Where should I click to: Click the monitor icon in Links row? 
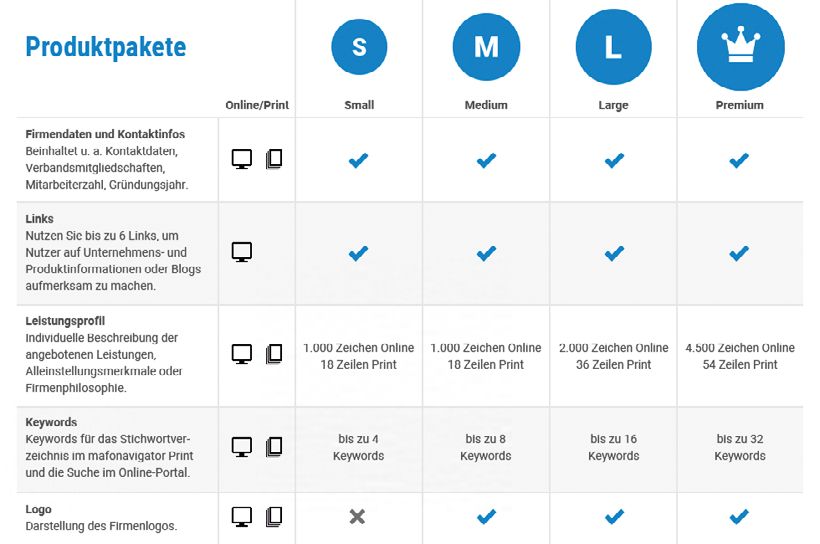(x=242, y=252)
